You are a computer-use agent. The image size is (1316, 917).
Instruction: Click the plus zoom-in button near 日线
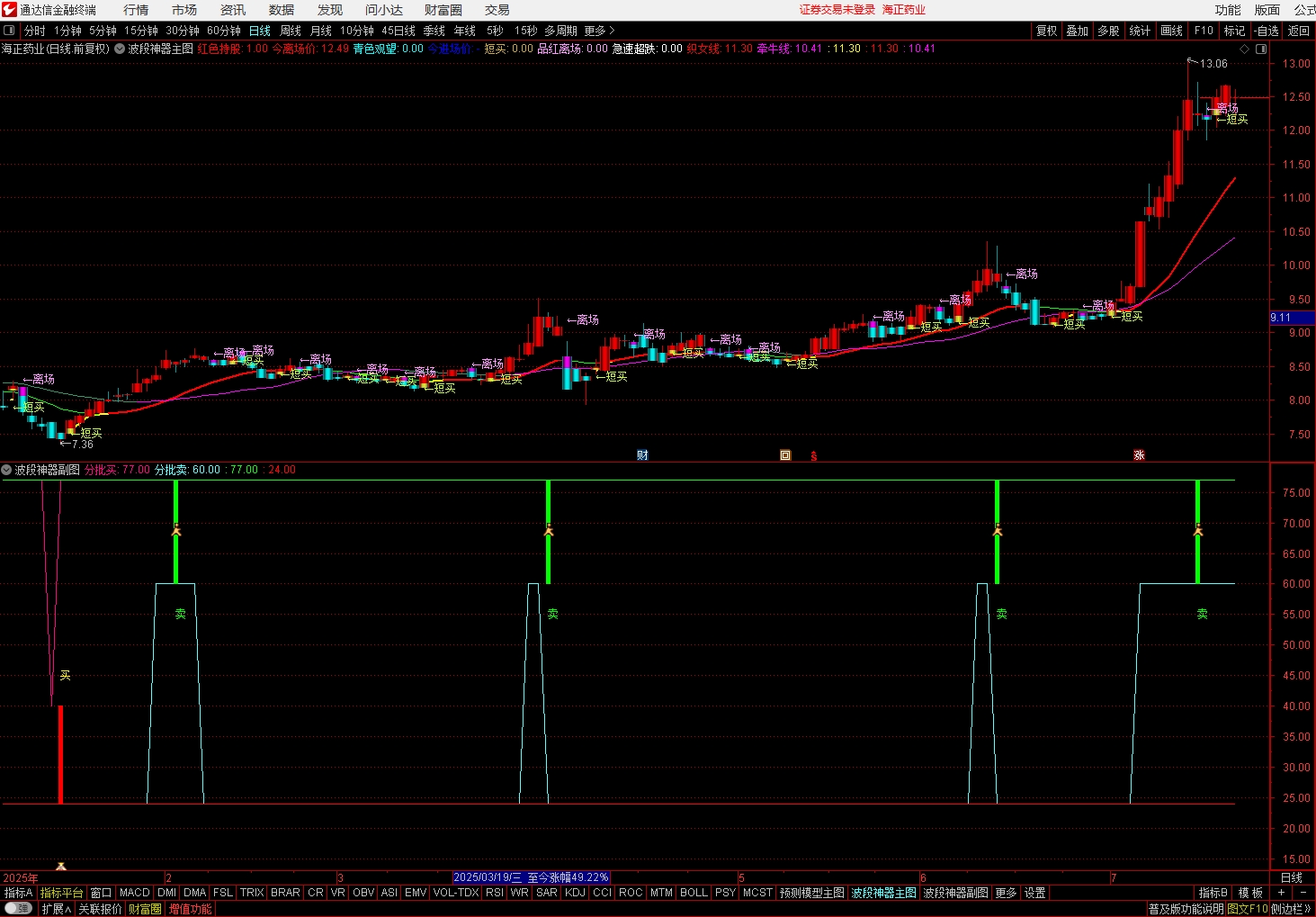pos(1281,893)
